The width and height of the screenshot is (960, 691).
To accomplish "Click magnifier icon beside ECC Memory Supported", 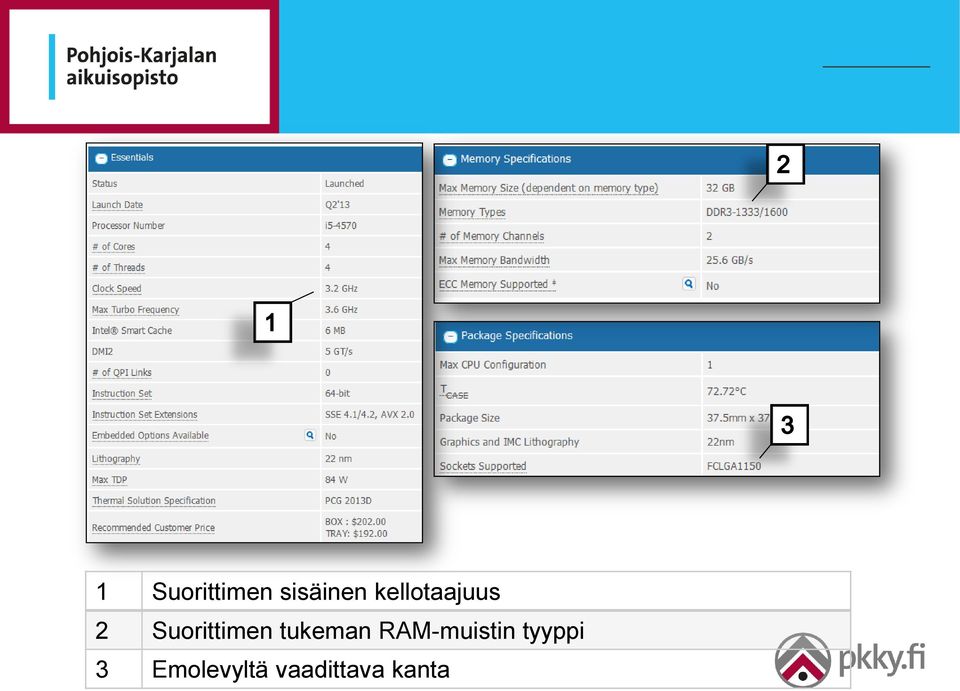I will pyautogui.click(x=689, y=284).
